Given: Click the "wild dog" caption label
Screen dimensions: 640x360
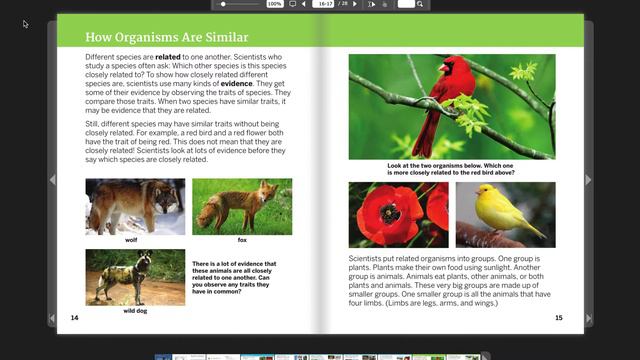Looking at the screenshot, I should pos(135,311).
